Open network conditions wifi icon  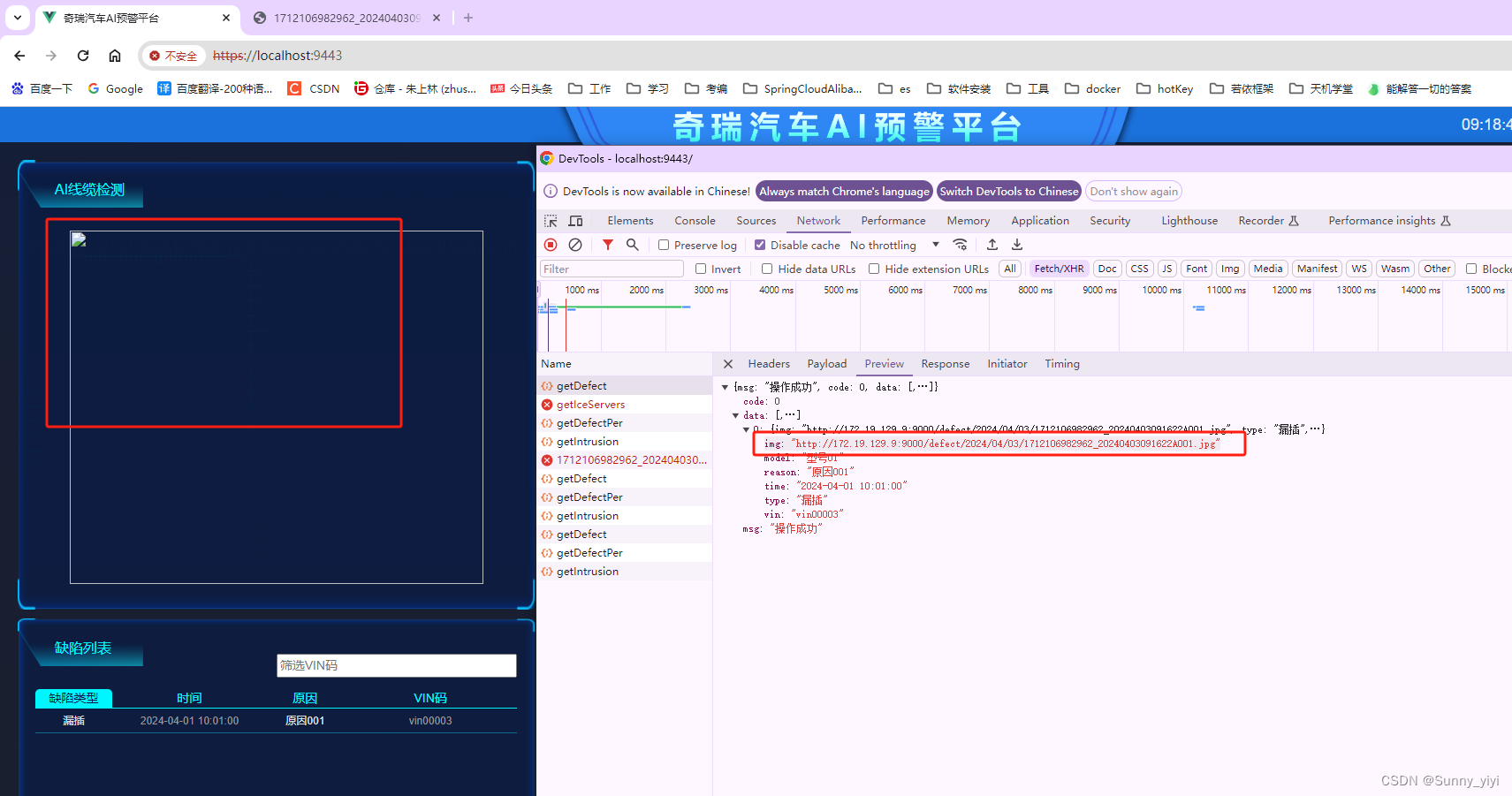(961, 245)
